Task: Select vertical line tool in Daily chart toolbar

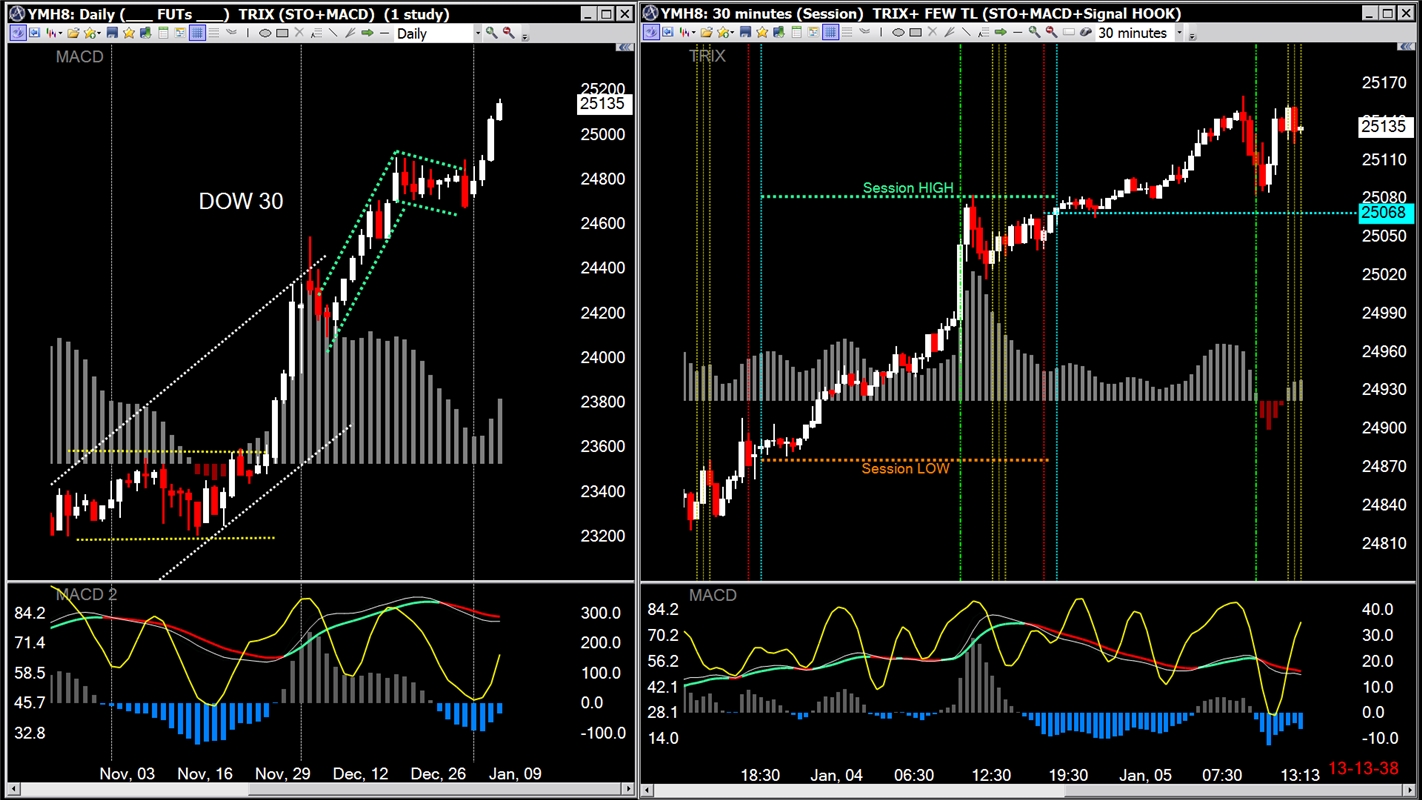Action: tap(248, 33)
